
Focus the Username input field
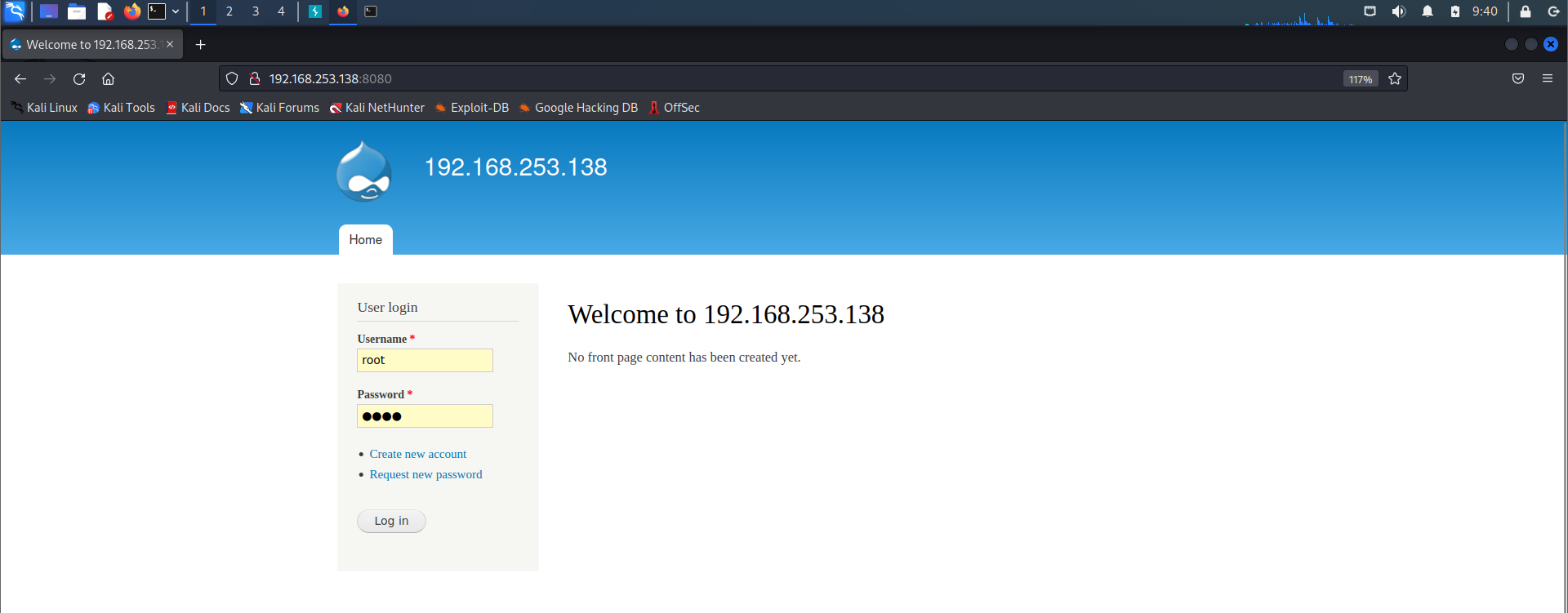(425, 361)
